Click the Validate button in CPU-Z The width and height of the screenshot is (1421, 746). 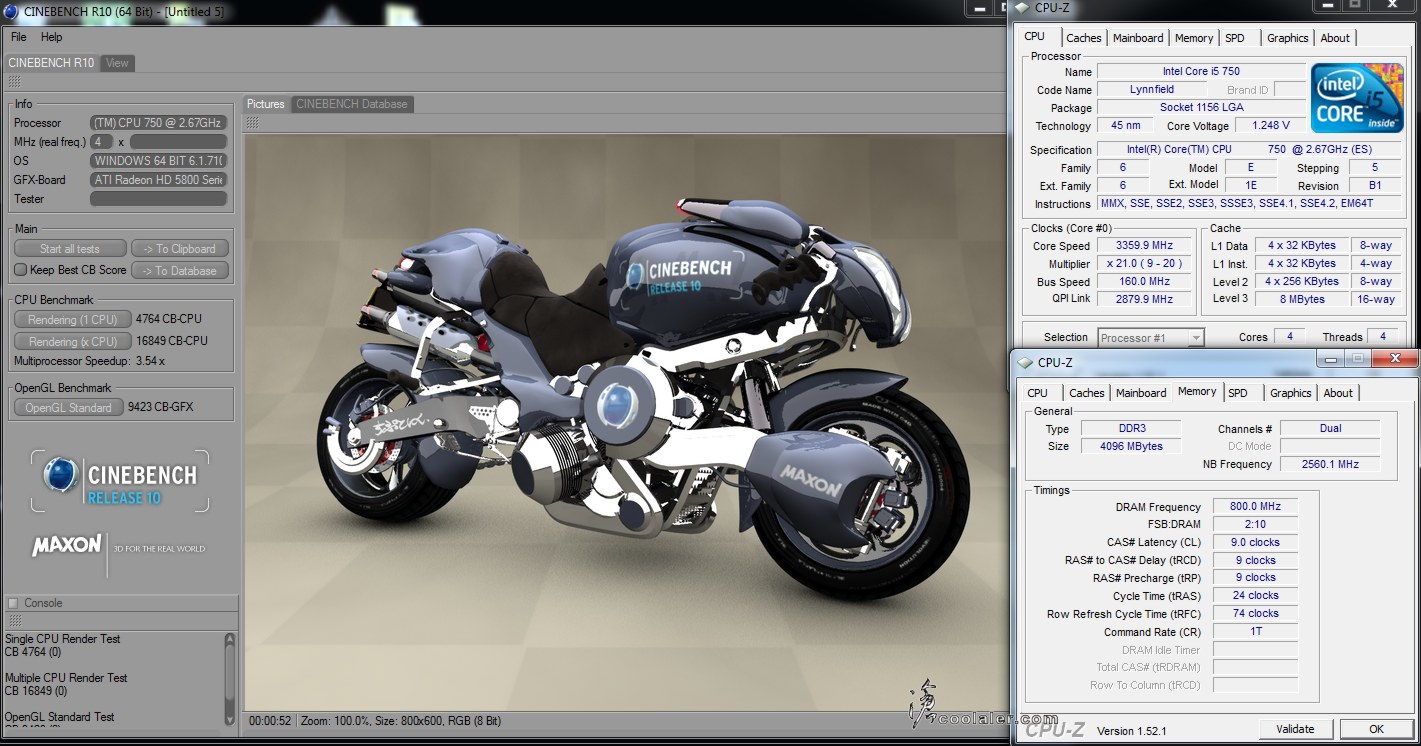[x=1296, y=729]
